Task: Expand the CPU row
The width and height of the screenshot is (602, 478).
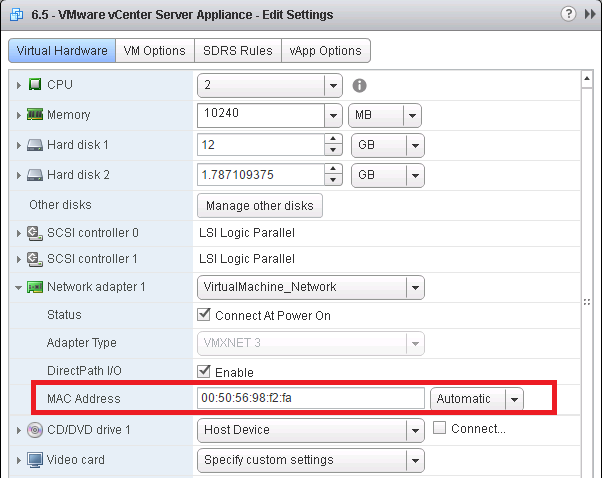Action: [18, 85]
